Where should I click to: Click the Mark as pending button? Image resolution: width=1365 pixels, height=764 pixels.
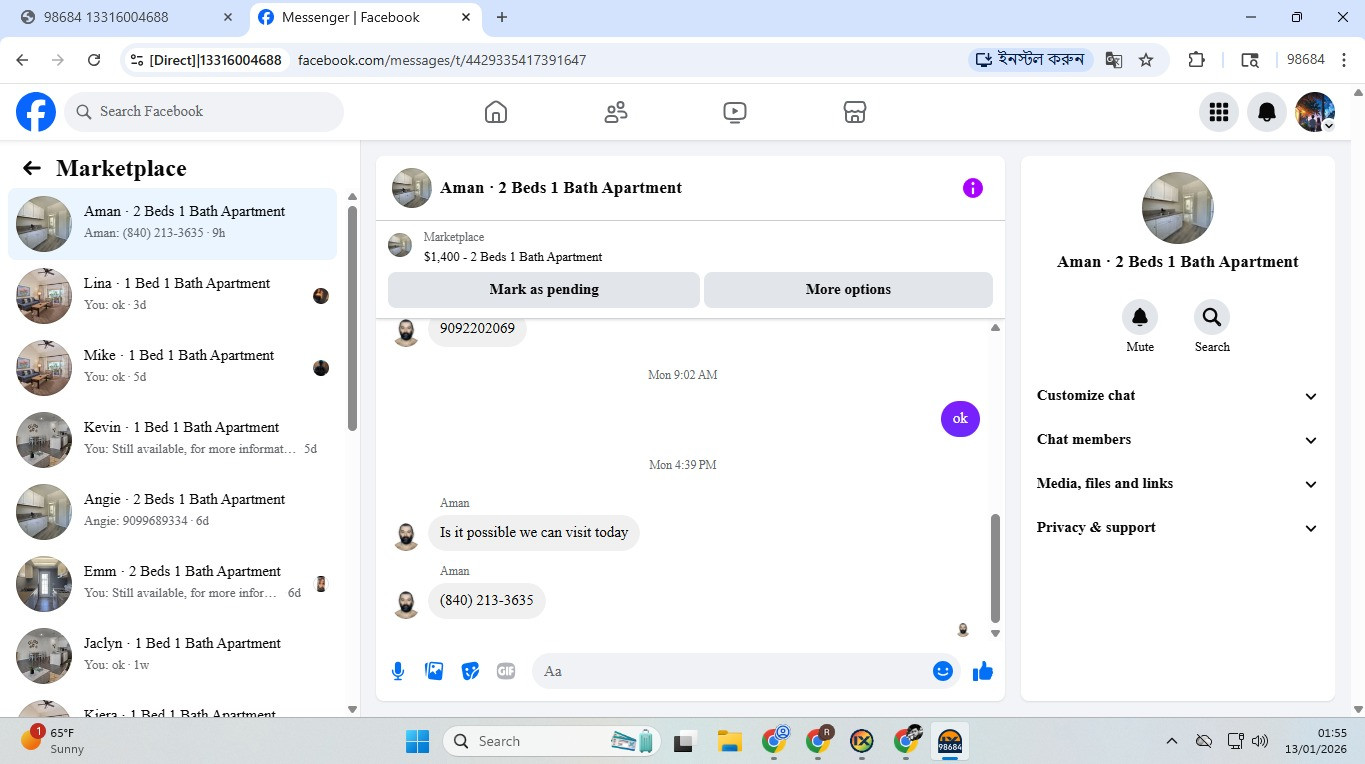click(x=544, y=289)
